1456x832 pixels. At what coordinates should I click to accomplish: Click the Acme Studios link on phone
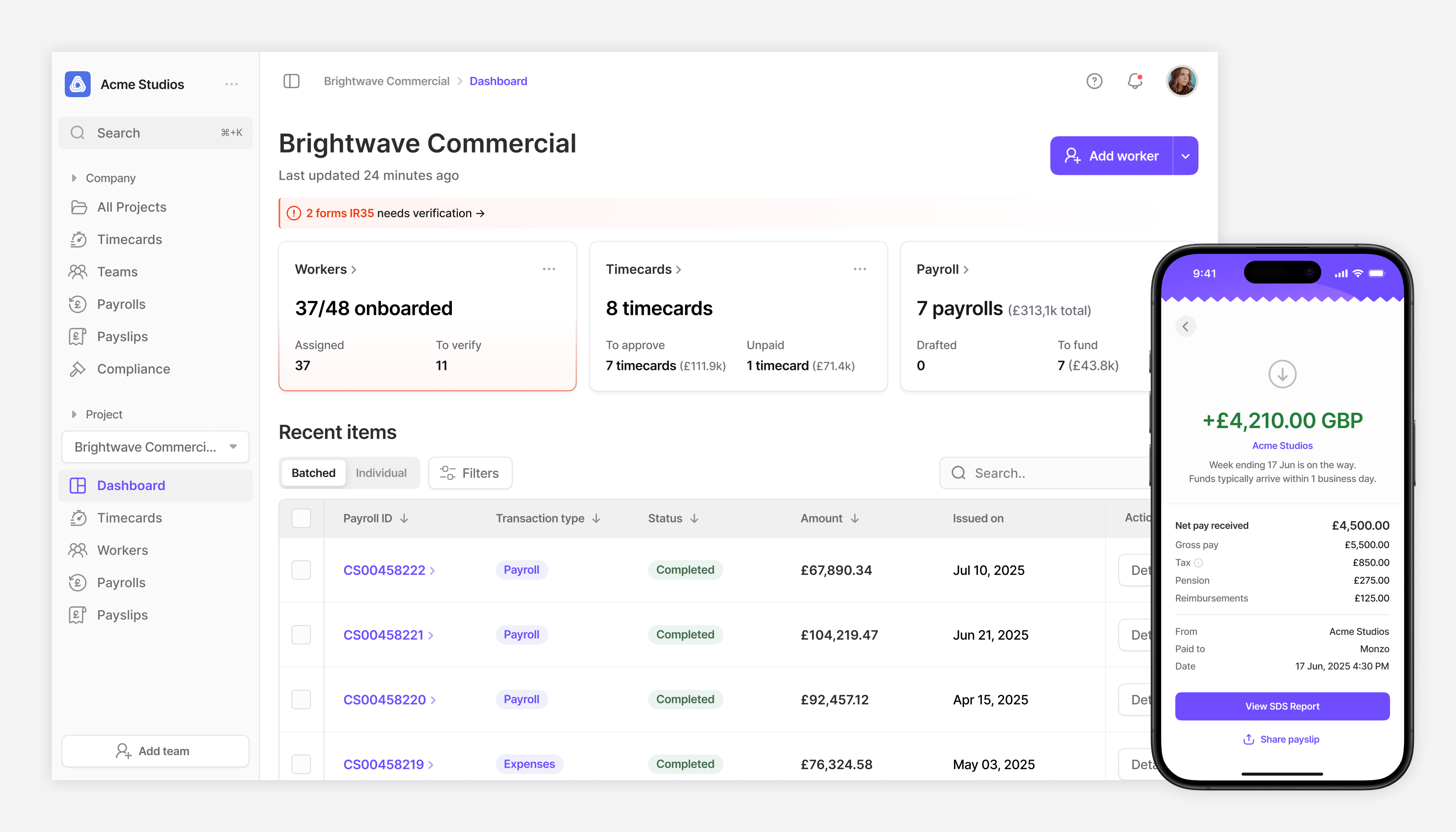tap(1282, 446)
